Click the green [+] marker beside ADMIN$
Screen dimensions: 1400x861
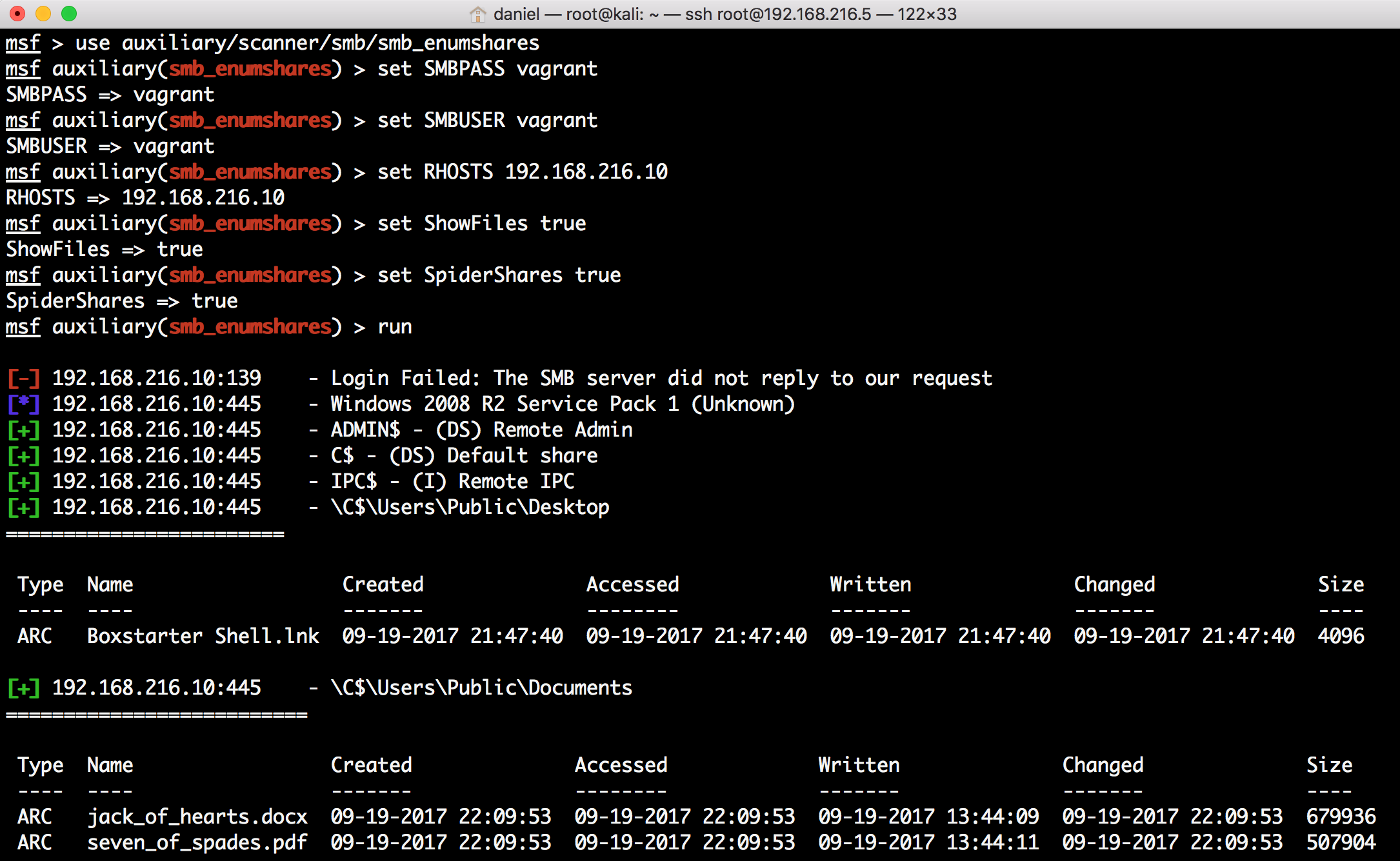24,430
